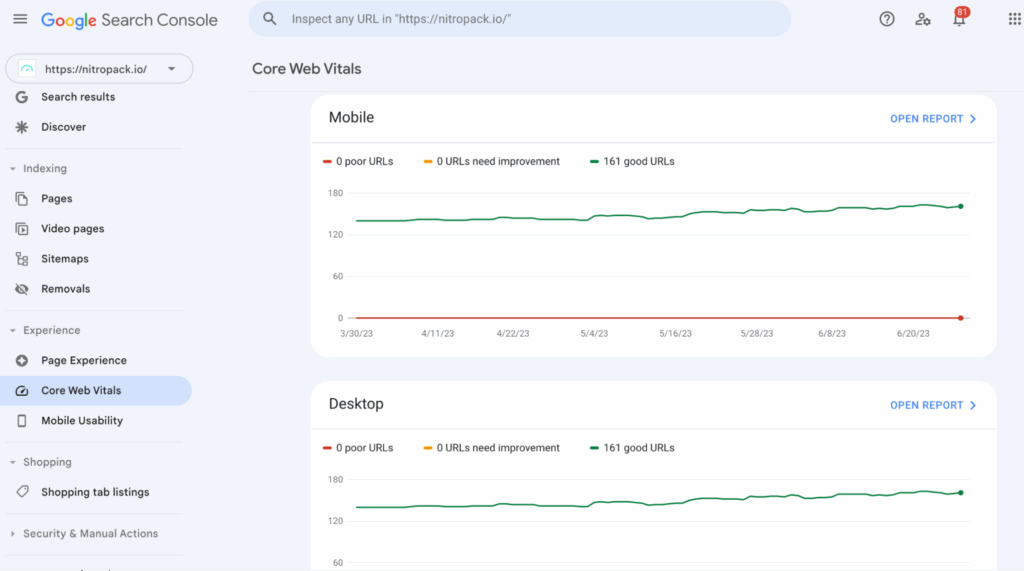Click the 5/16/23 date label
Viewport: 1024px width, 571px height.
(x=675, y=333)
